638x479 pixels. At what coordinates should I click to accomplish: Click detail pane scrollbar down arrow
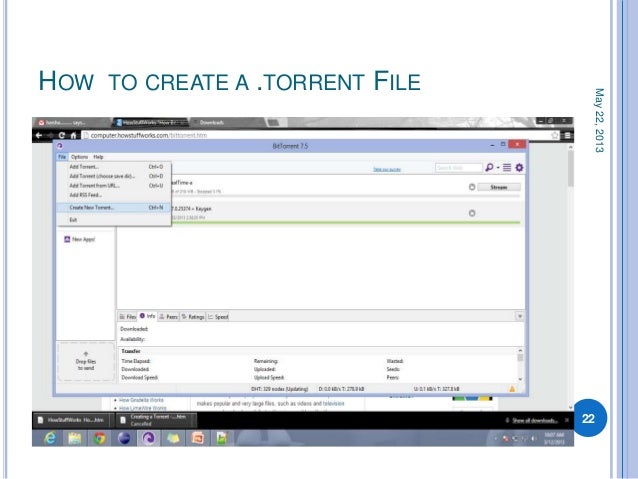point(520,379)
